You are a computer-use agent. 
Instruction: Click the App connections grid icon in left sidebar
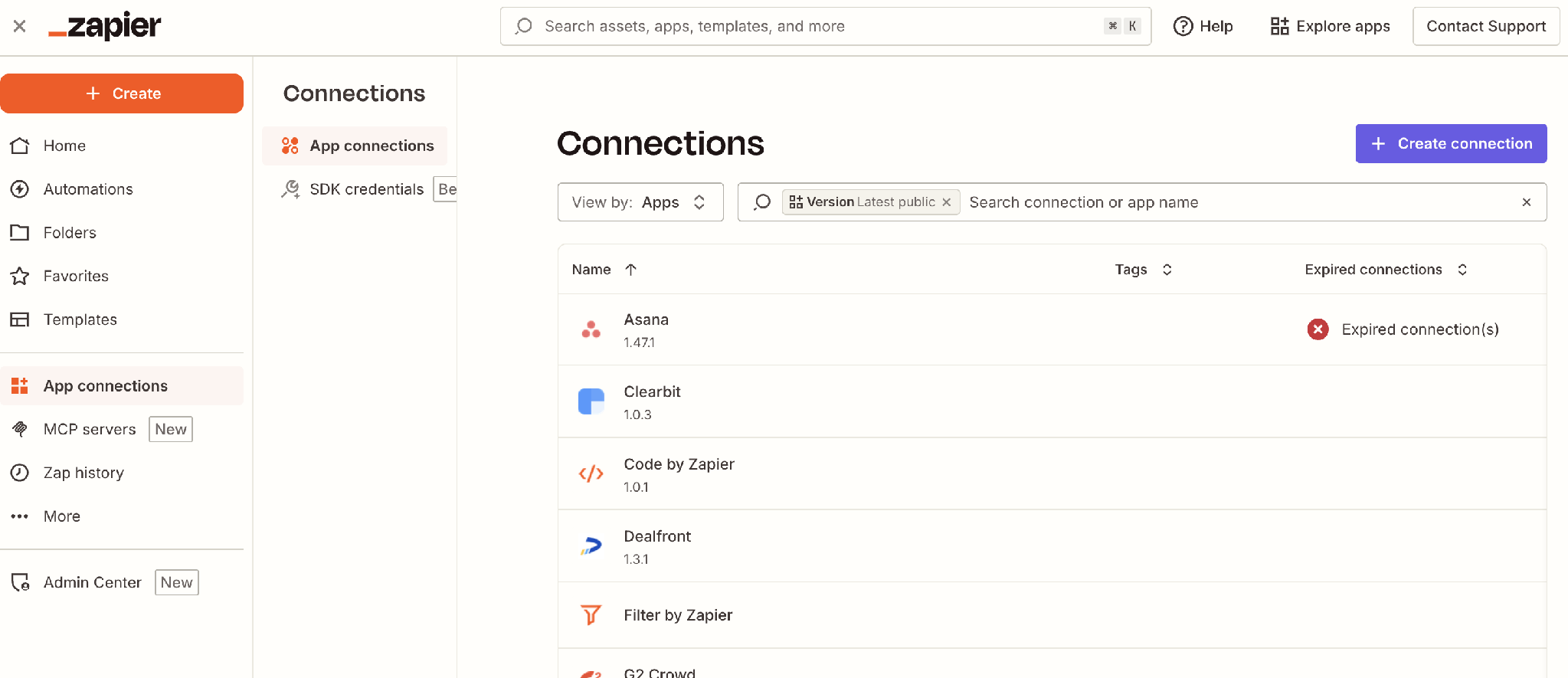tap(20, 385)
